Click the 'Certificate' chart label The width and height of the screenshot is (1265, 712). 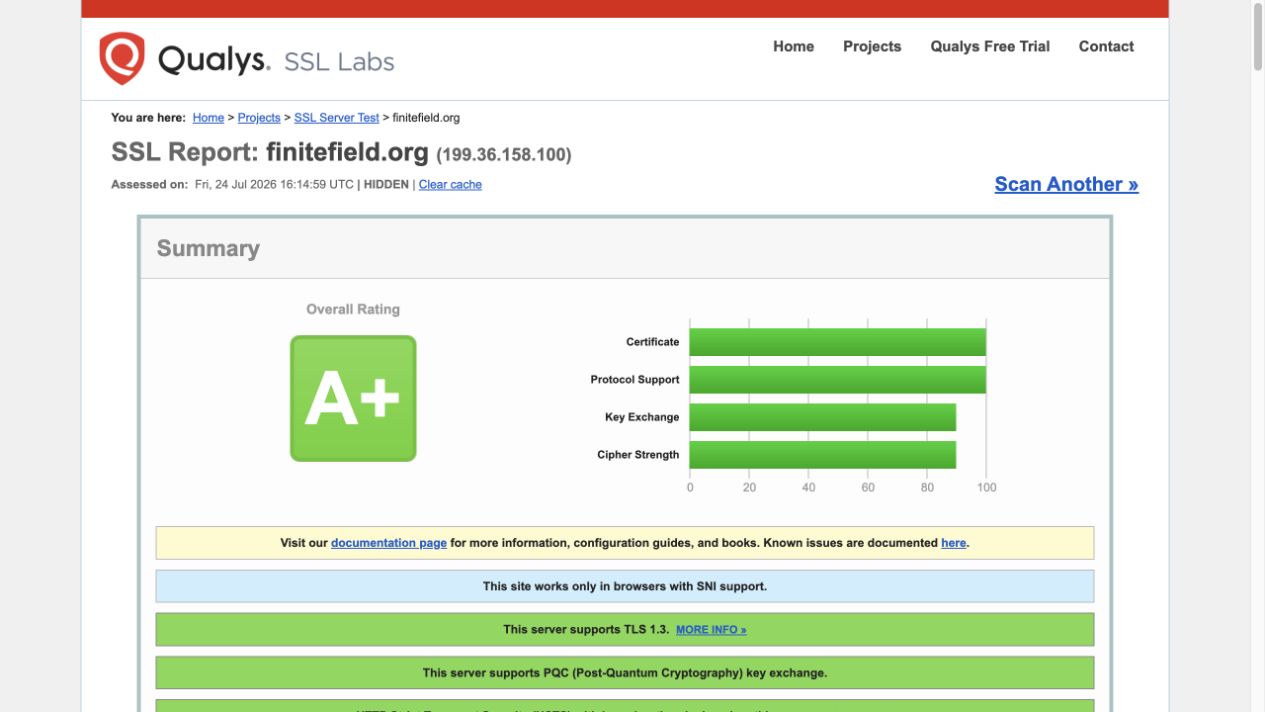click(x=653, y=342)
